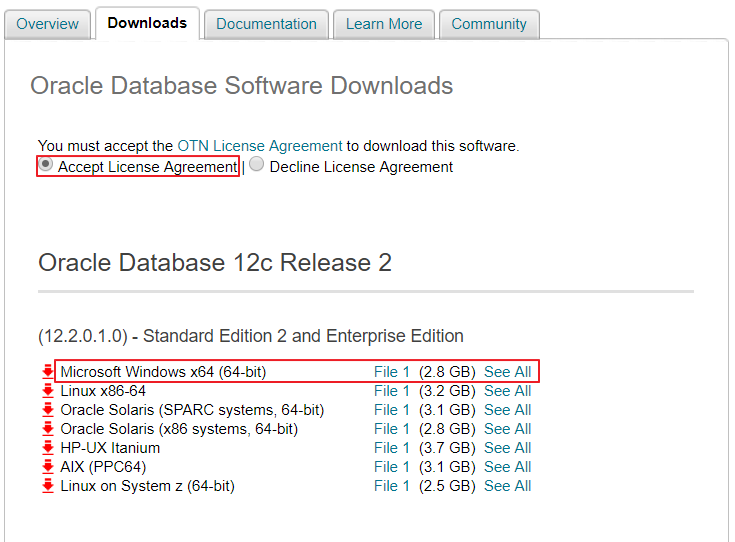Screen dimensions: 735x542
Task: Click the download arrow beside AIX (PPC64)
Action: 48,467
